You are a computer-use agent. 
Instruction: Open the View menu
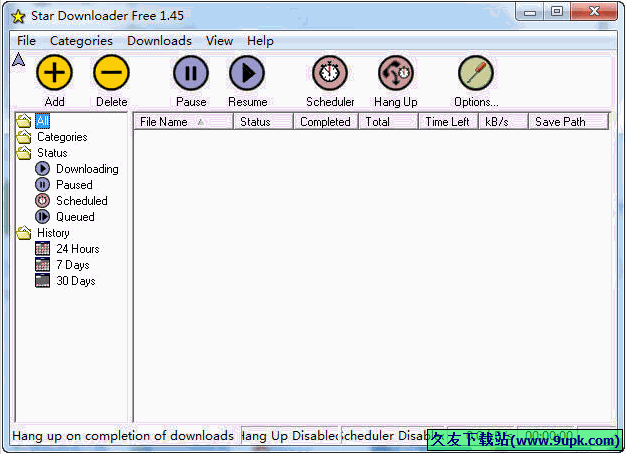[x=219, y=41]
